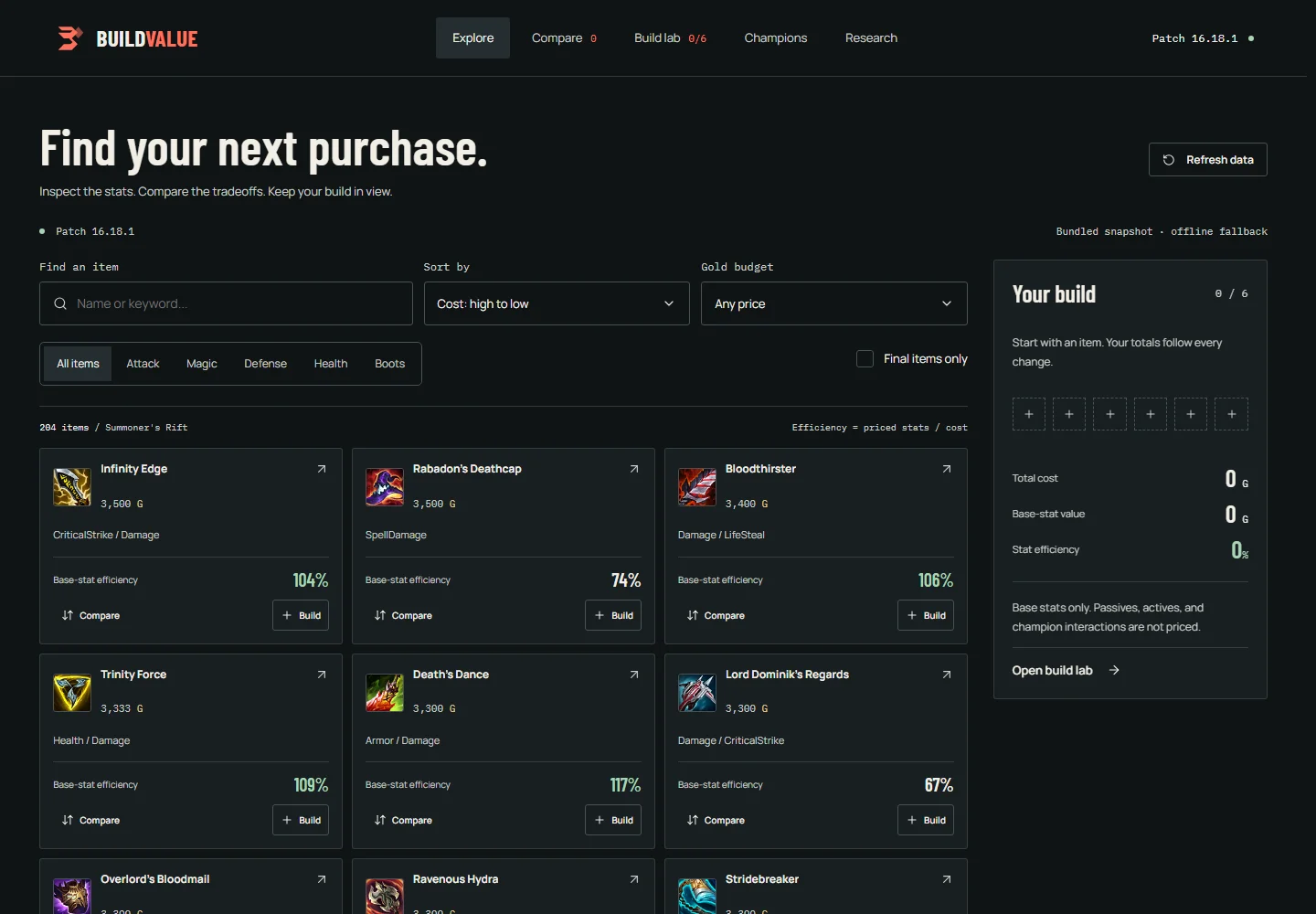The height and width of the screenshot is (914, 1316).
Task: Click the Patch 16.18.1 header text
Action: [1194, 38]
